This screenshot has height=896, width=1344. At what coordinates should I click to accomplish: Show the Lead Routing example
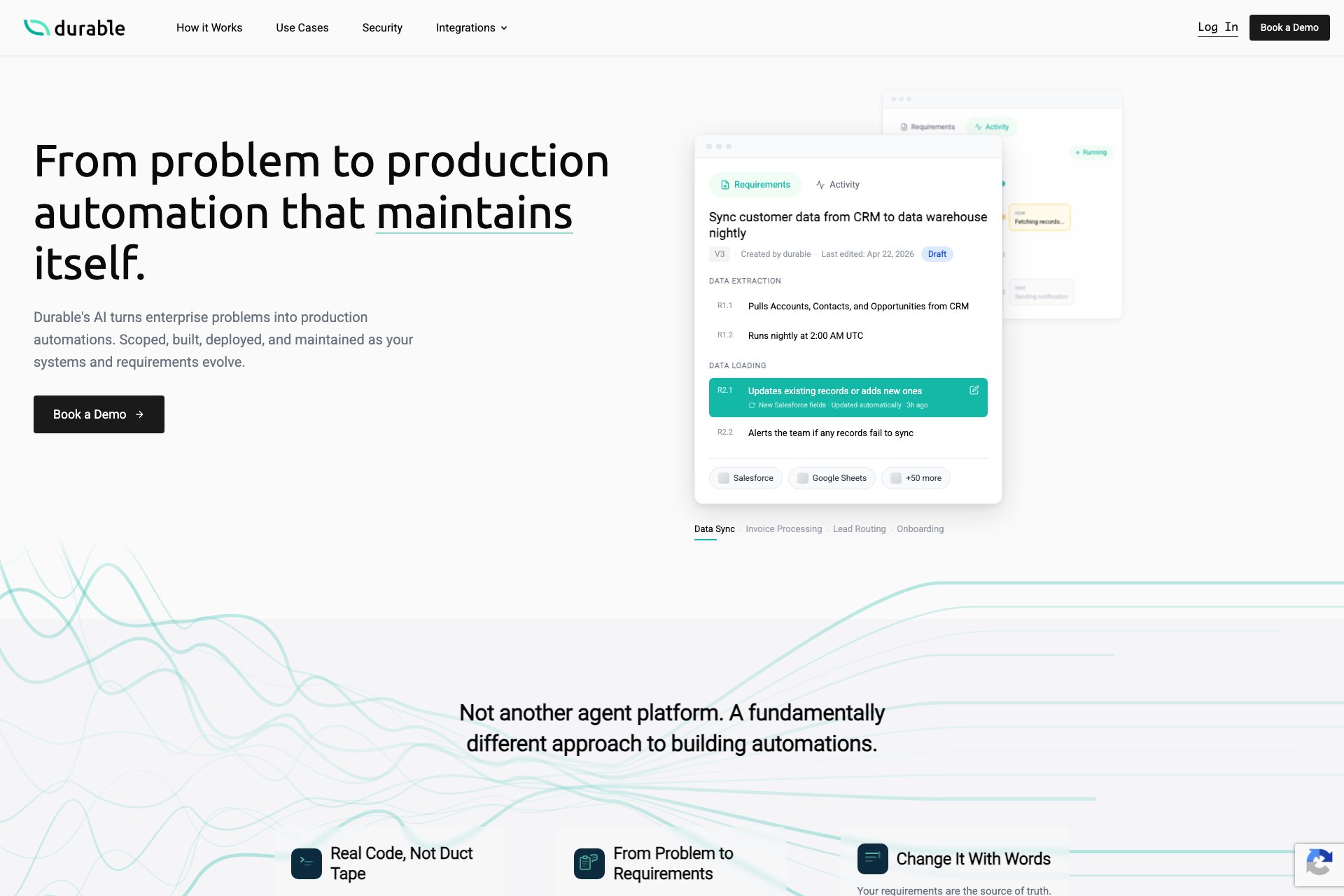[x=859, y=529]
